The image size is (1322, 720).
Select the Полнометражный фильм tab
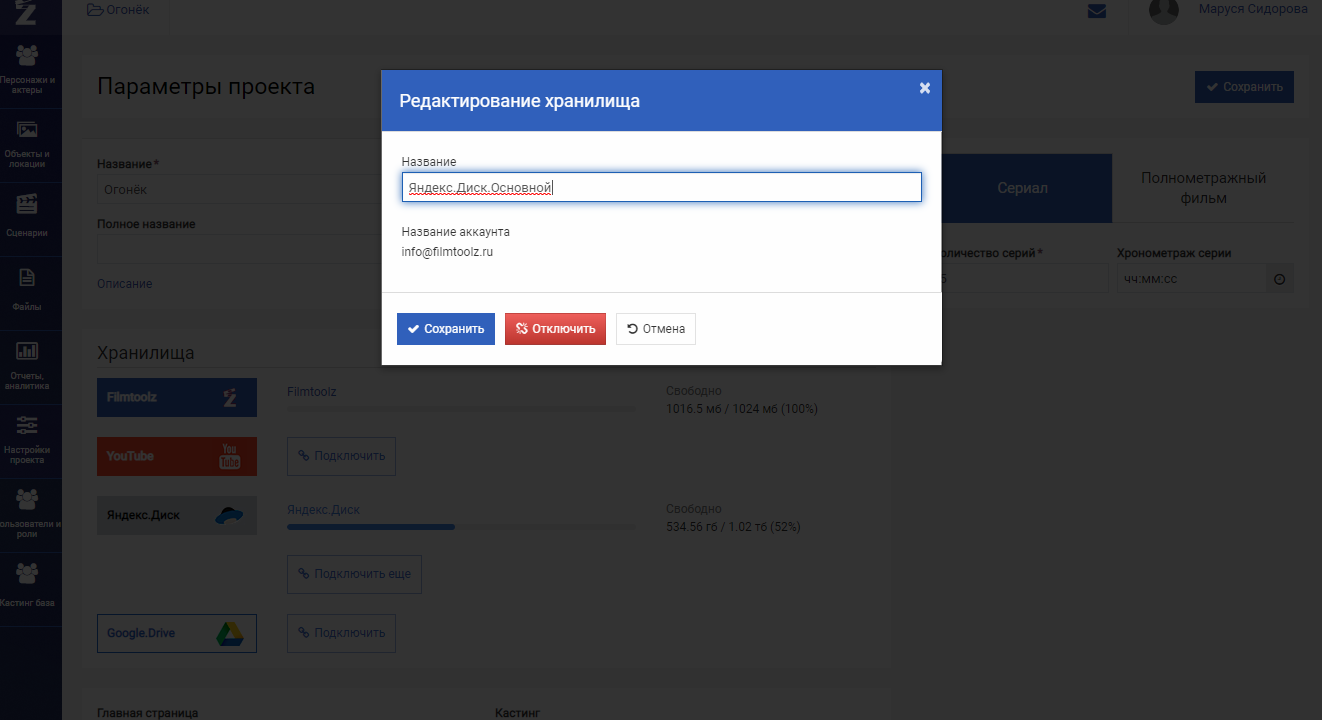[1203, 188]
